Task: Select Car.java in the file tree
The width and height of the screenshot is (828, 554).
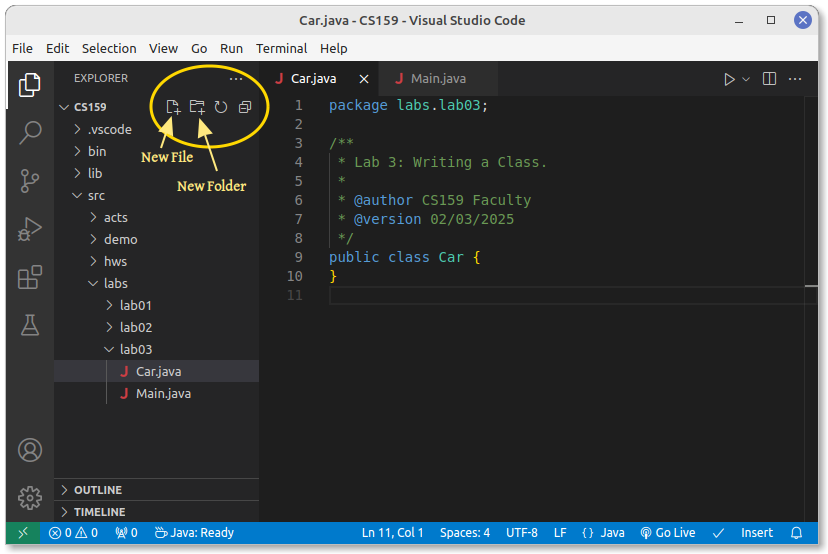Action: 156,371
